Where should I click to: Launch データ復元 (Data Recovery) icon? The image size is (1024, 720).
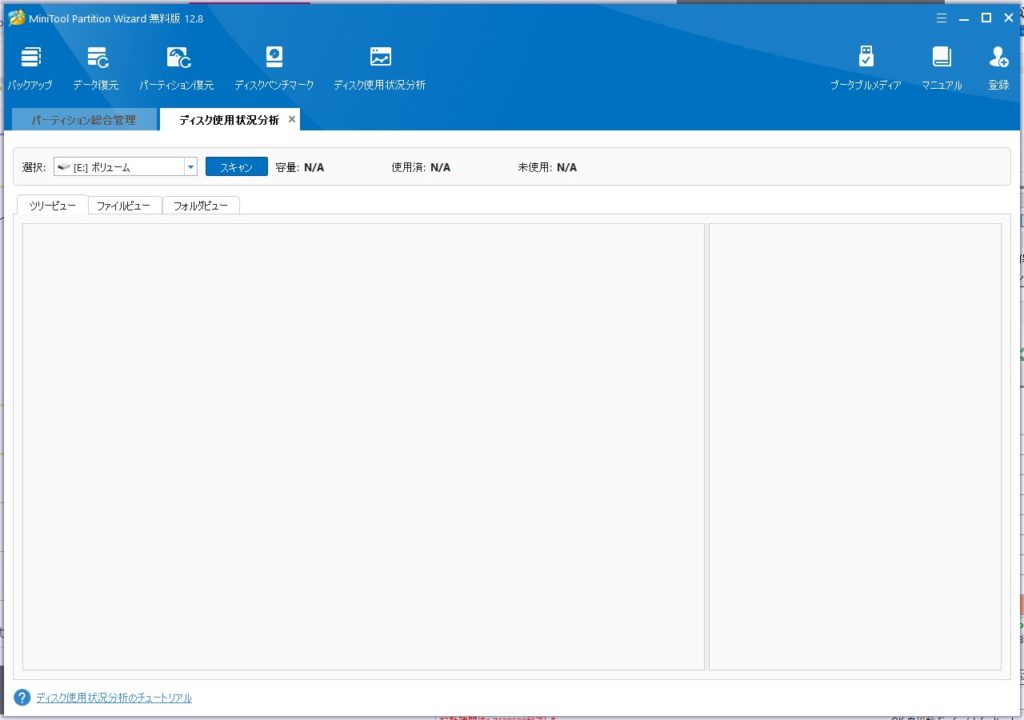point(96,58)
